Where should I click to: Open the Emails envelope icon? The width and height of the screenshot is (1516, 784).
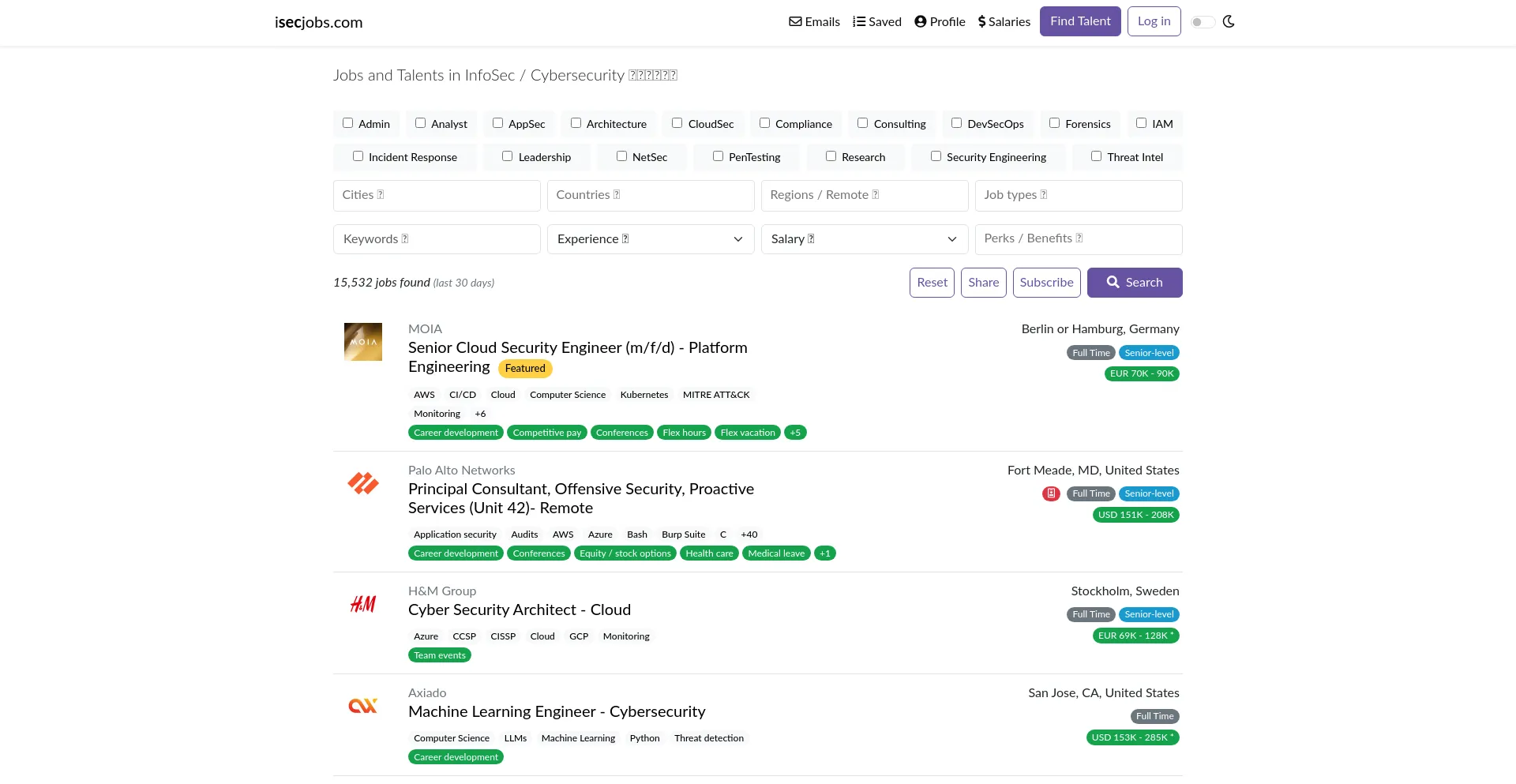795,21
